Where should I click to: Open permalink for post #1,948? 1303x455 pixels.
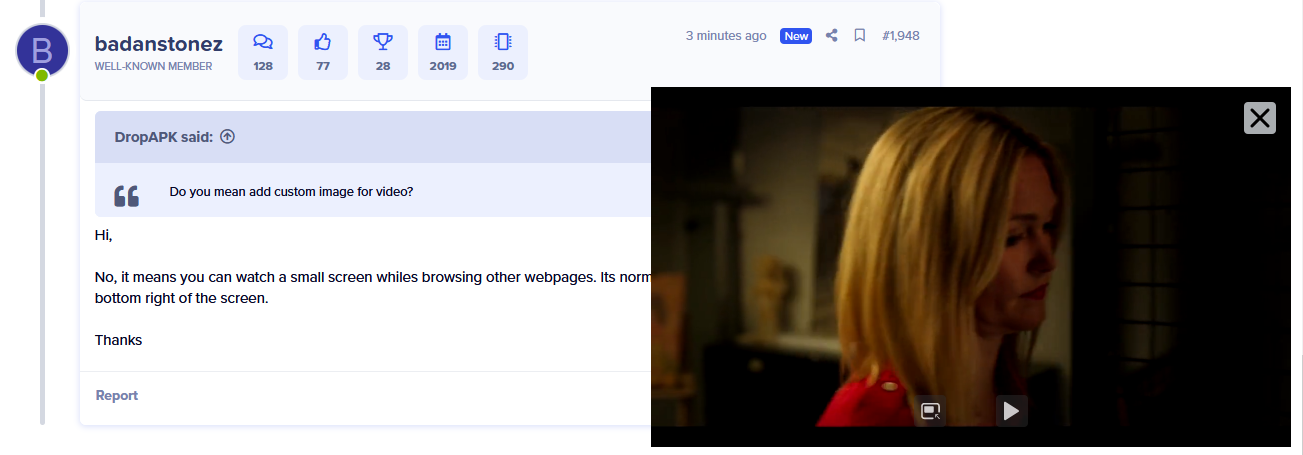coord(901,36)
